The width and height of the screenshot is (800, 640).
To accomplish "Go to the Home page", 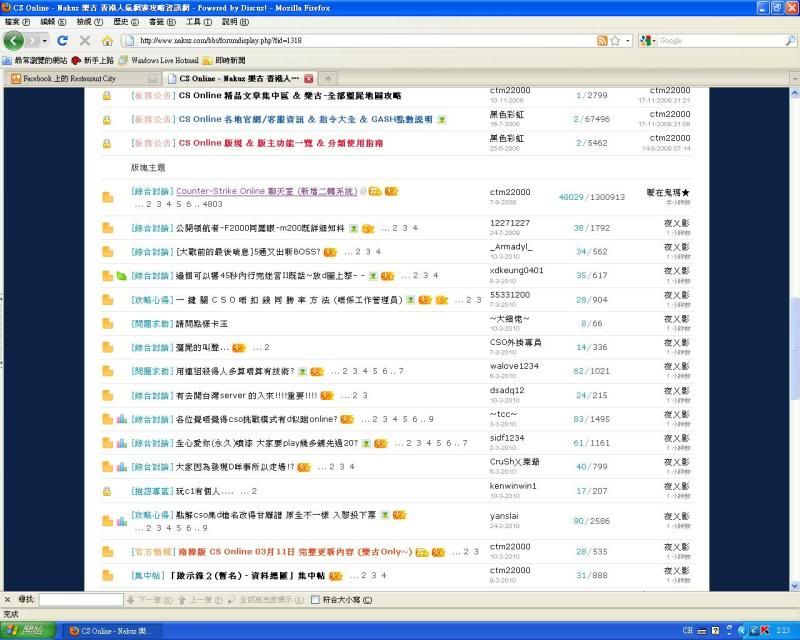I will click(107, 40).
